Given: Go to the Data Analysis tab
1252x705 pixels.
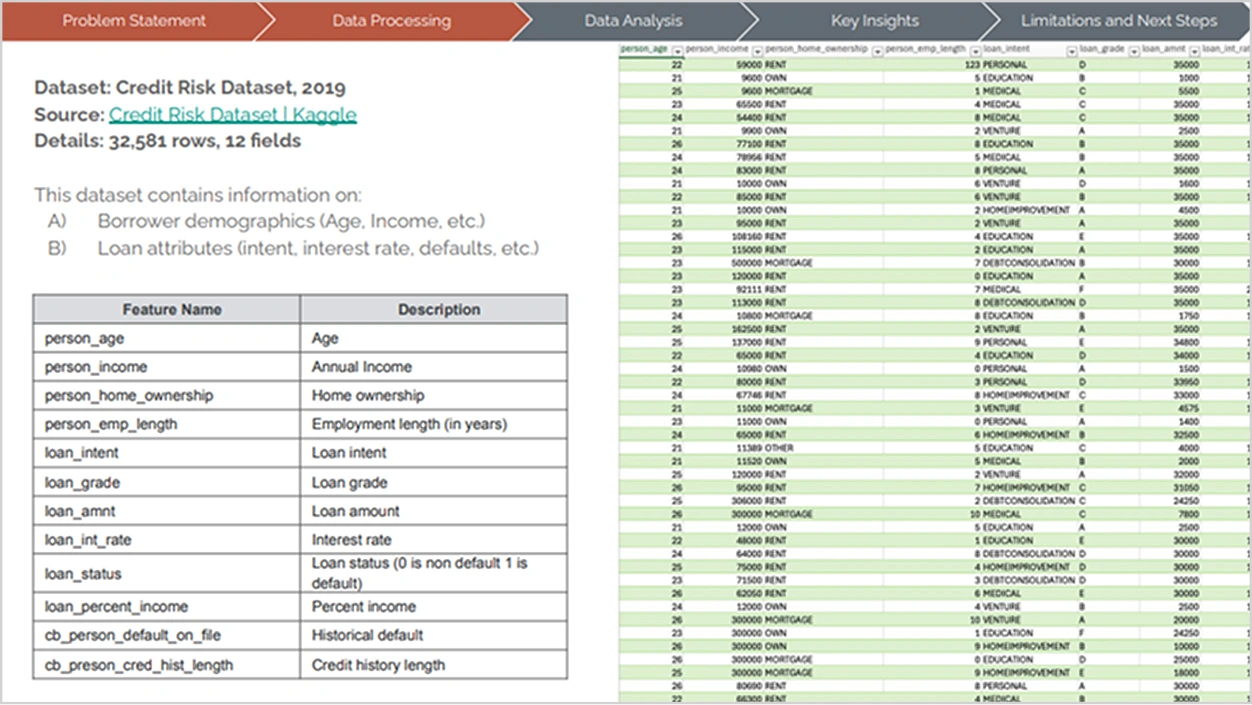Looking at the screenshot, I should pos(634,20).
